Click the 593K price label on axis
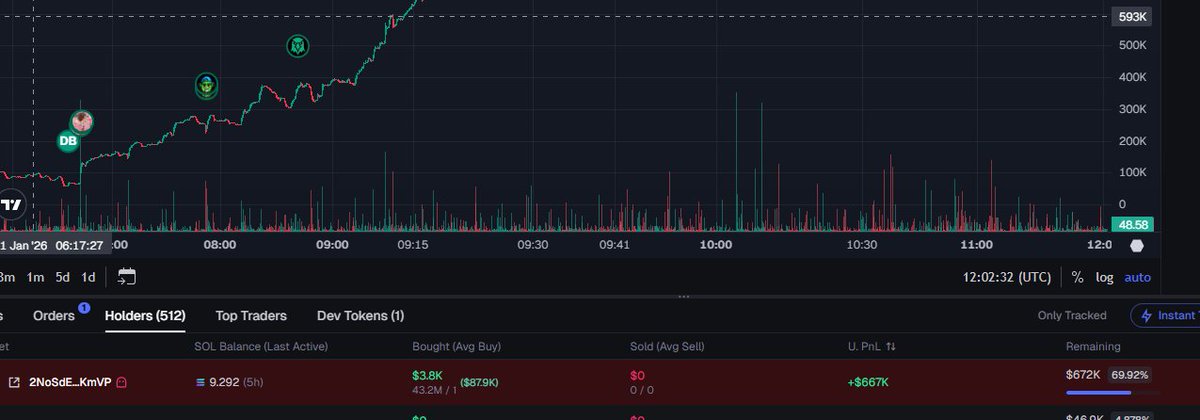The image size is (1200, 420). (x=1133, y=17)
